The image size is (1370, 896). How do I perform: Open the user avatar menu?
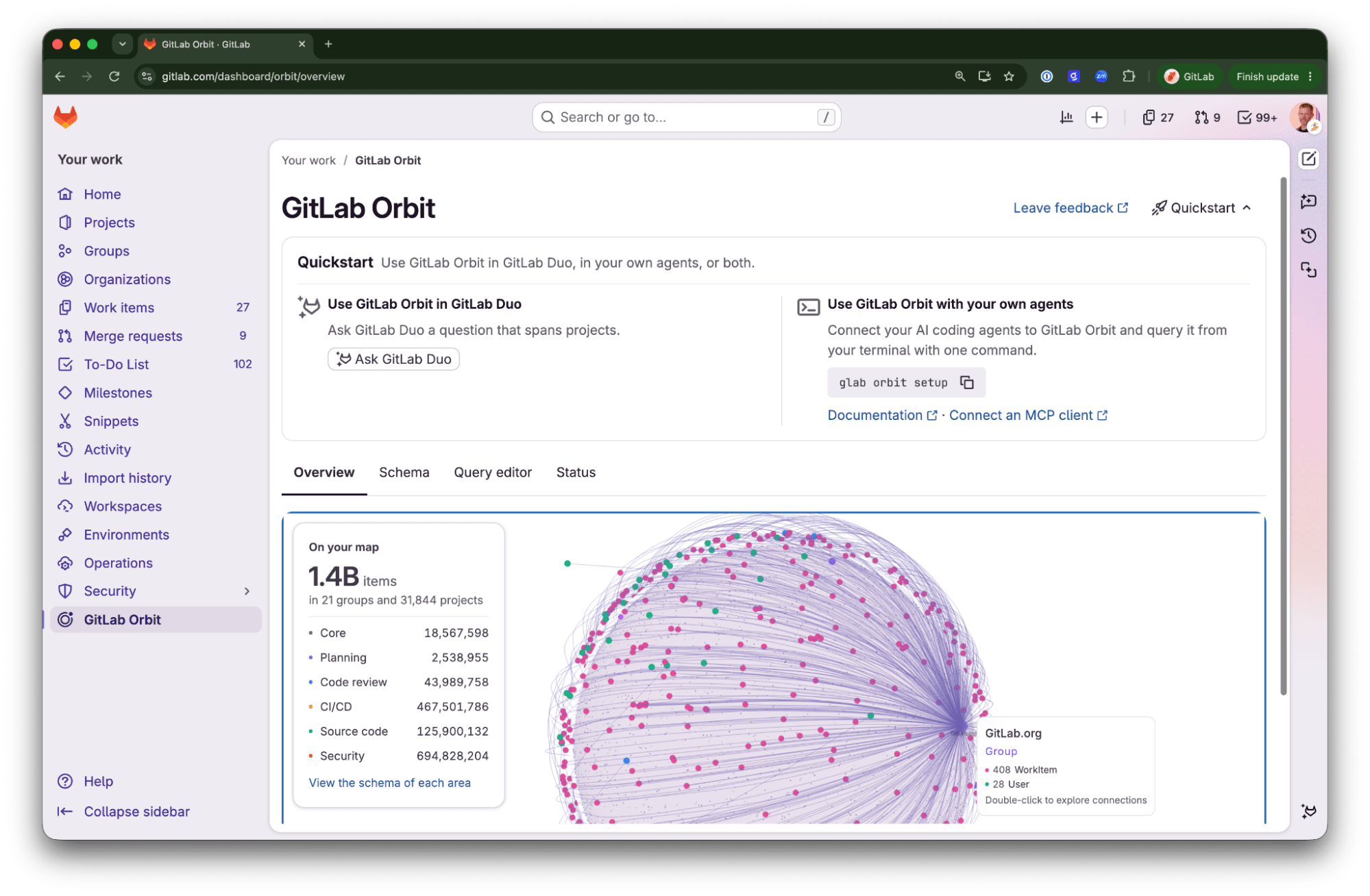tap(1304, 118)
